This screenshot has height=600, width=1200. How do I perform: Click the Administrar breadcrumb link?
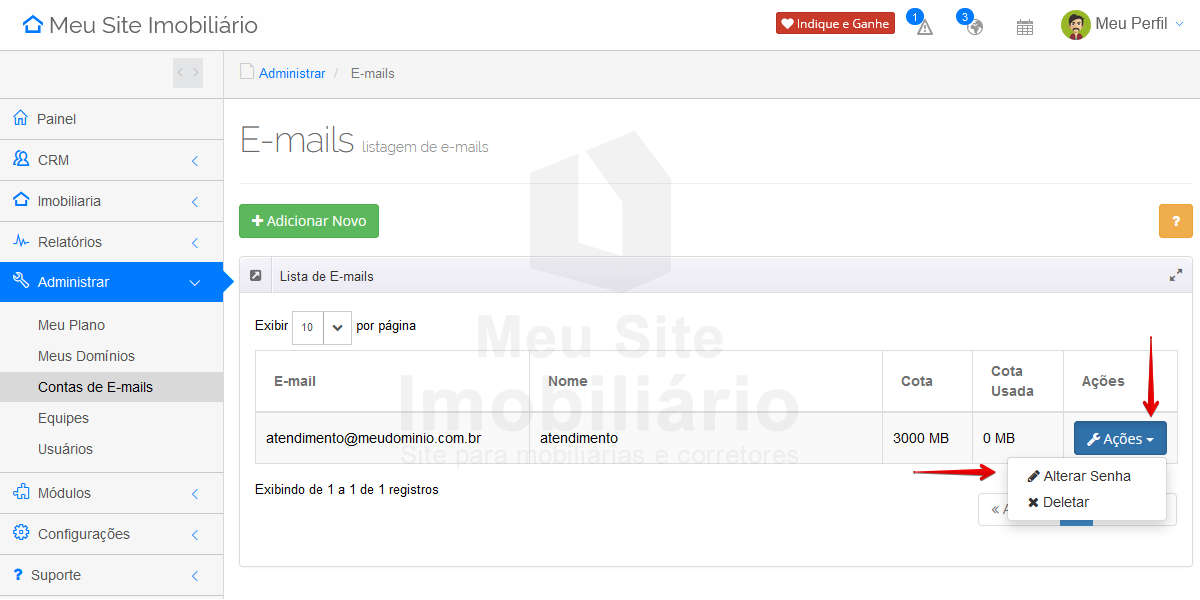291,73
